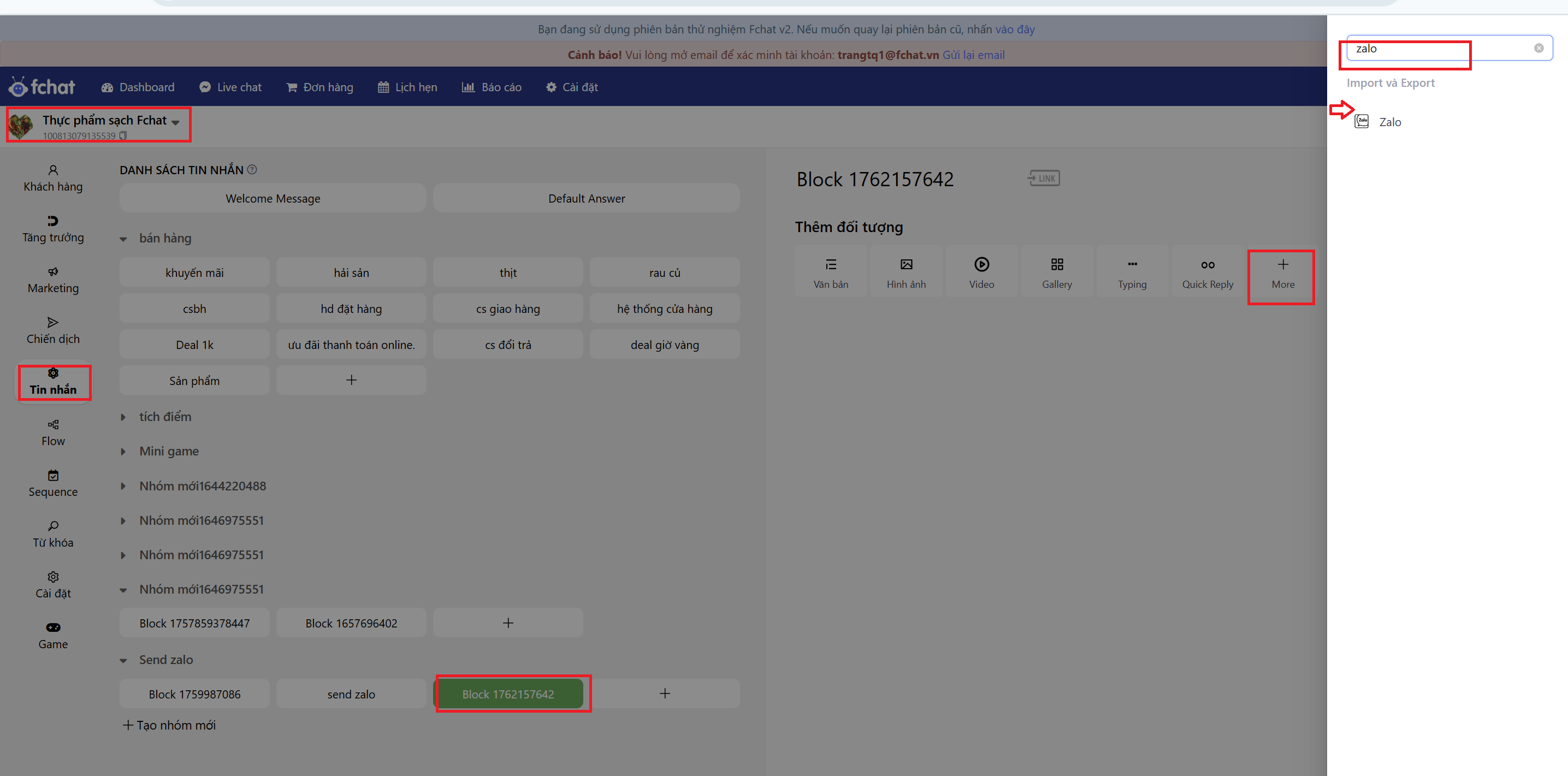Copy the page ID number icon
This screenshot has height=776, width=1568.
point(123,136)
